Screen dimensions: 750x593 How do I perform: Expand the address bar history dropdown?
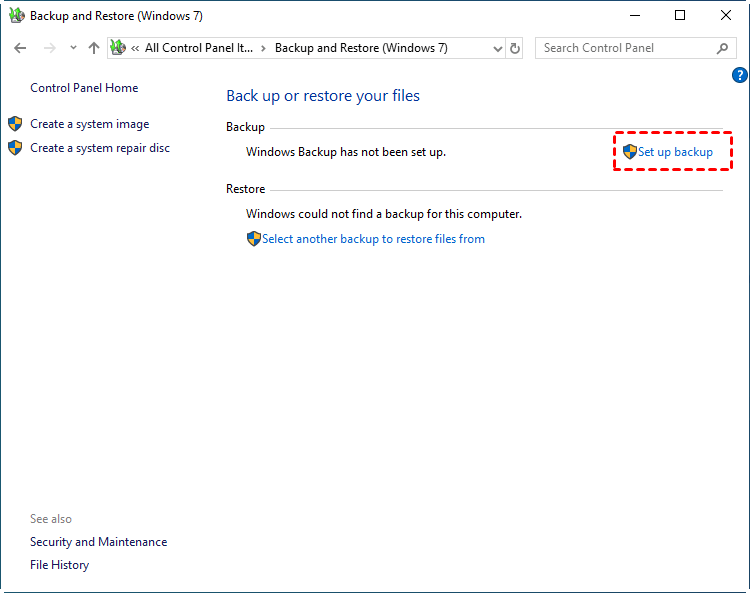pos(498,48)
